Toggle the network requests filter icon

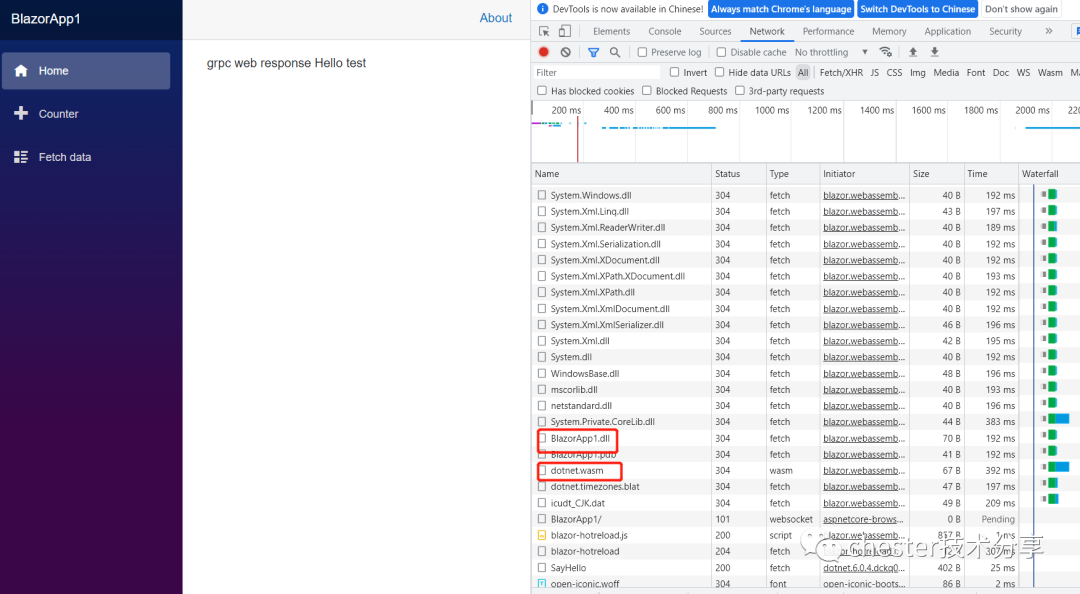pyautogui.click(x=592, y=52)
